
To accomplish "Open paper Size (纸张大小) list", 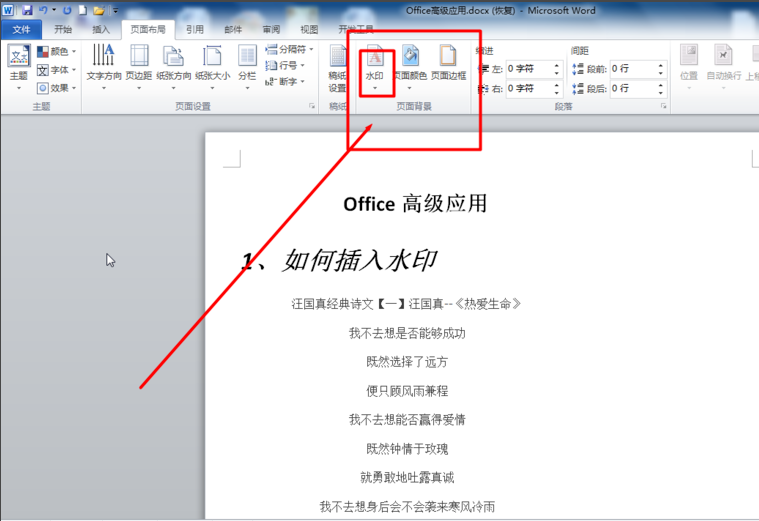I will click(213, 68).
